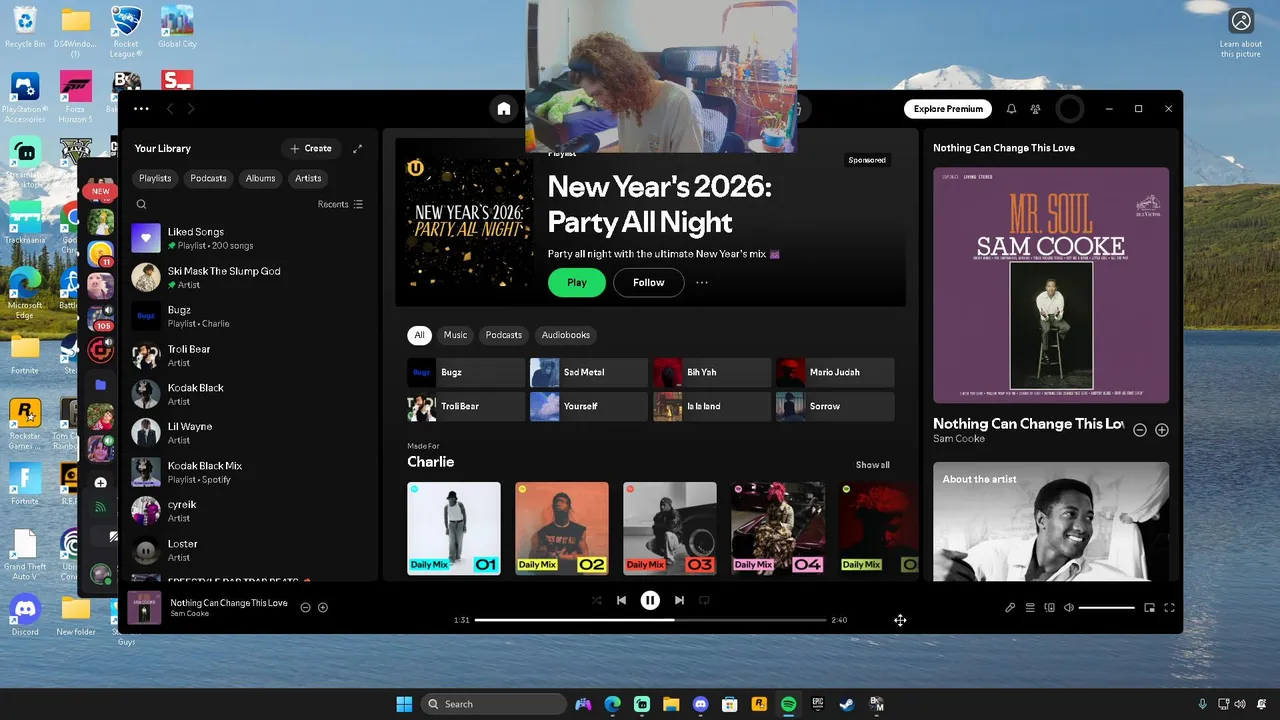Screen dimensions: 1280x720
Task: Click the Mr. Soul album cover
Action: coord(1051,285)
